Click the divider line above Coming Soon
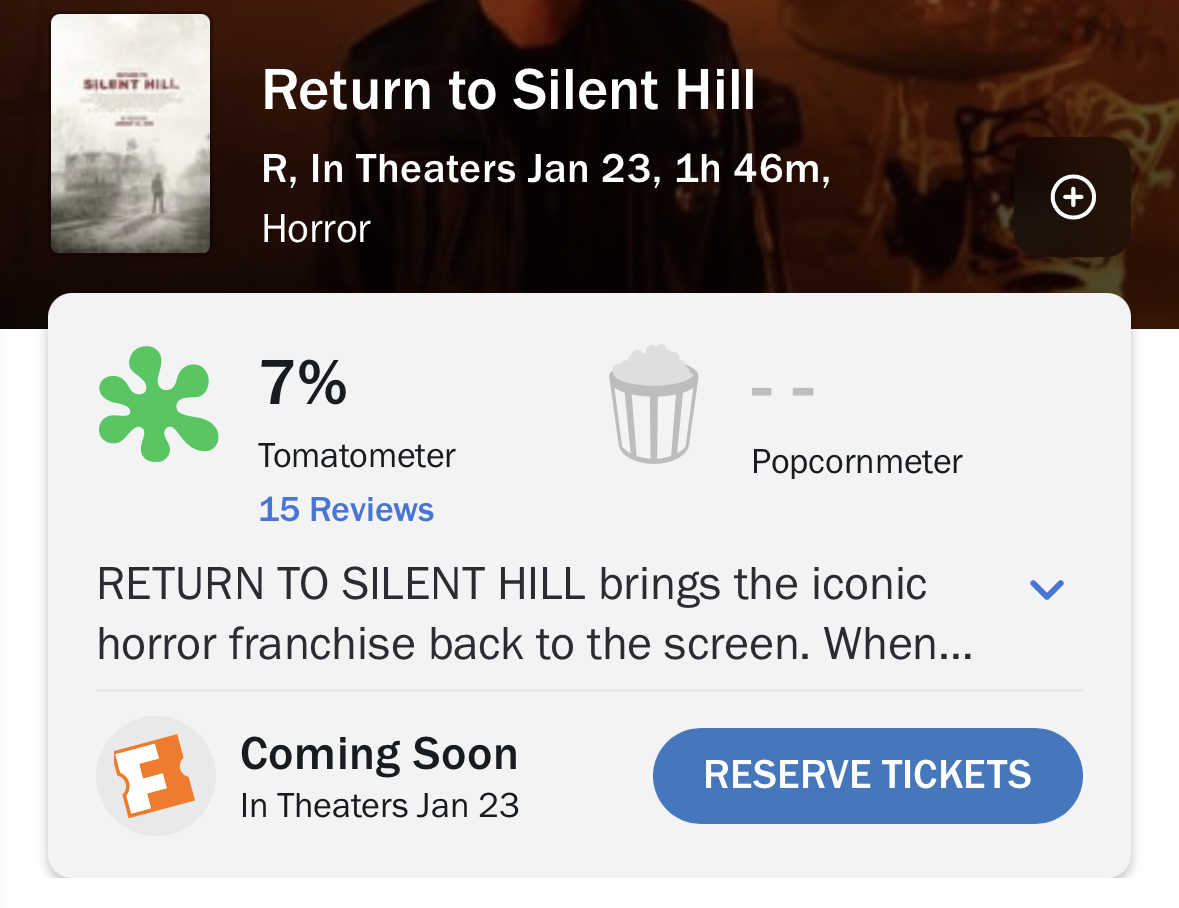 click(x=589, y=690)
